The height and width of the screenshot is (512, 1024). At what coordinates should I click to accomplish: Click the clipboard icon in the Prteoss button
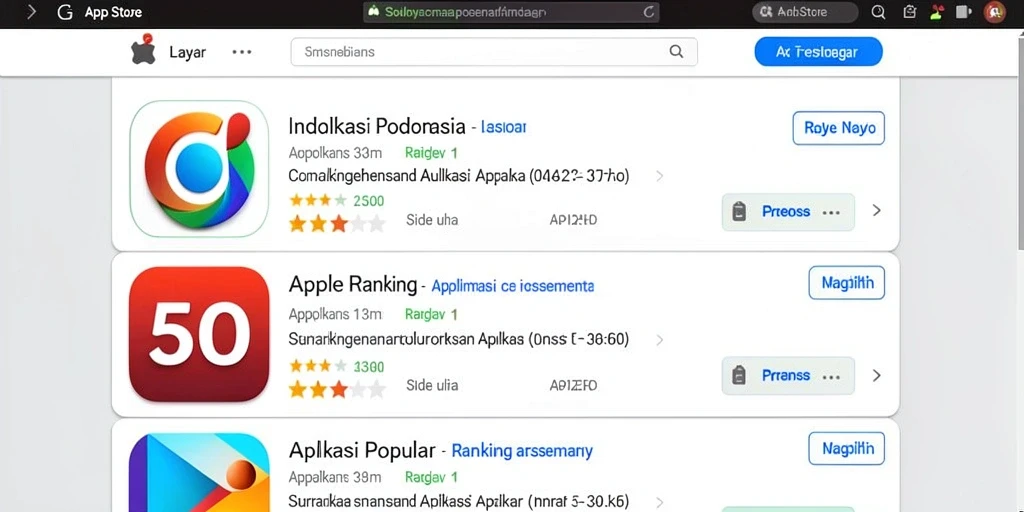[739, 212]
